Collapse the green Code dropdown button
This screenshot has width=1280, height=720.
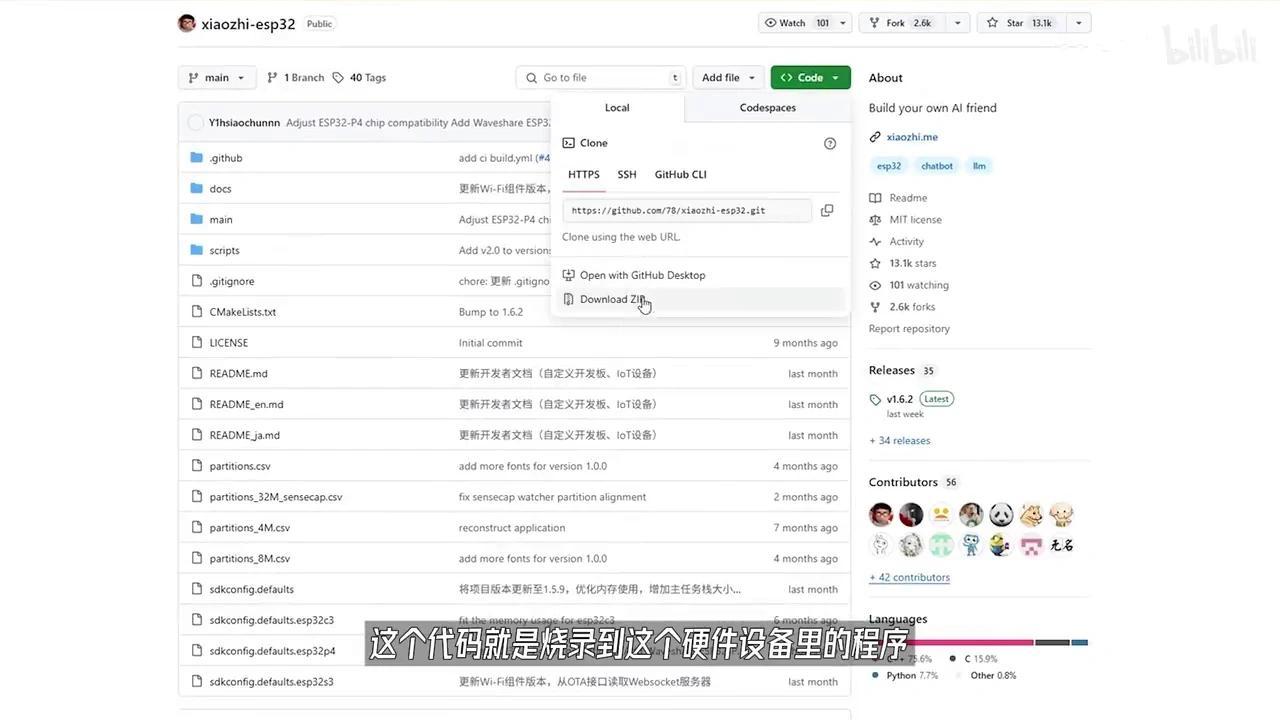pos(810,78)
